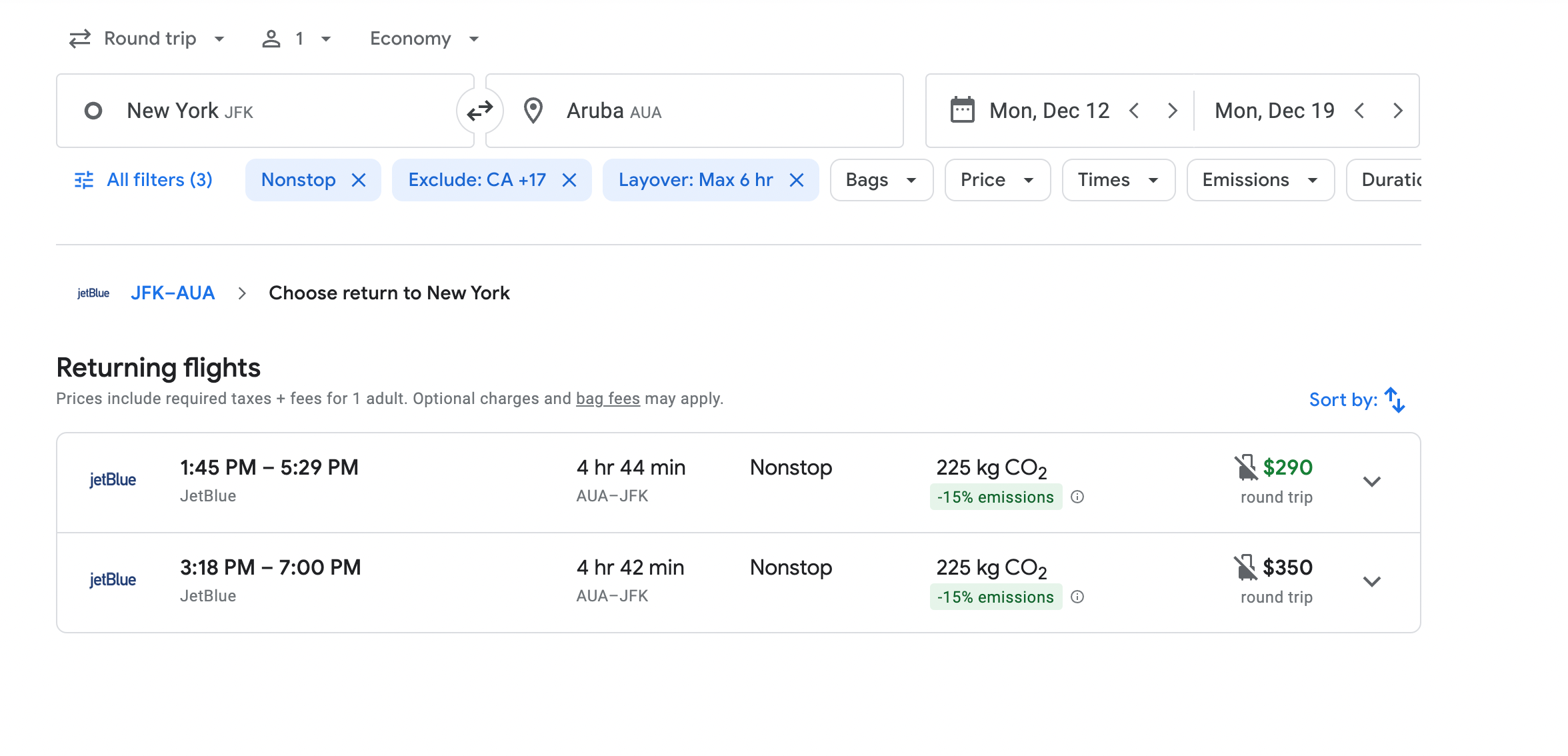
Task: Swap origin and destination airports
Action: [479, 111]
